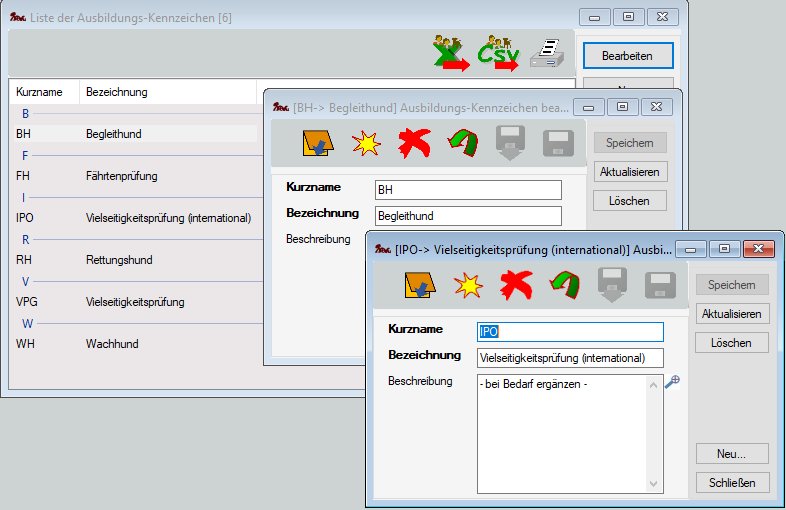
Task: Export the list as CSV
Action: [500, 52]
